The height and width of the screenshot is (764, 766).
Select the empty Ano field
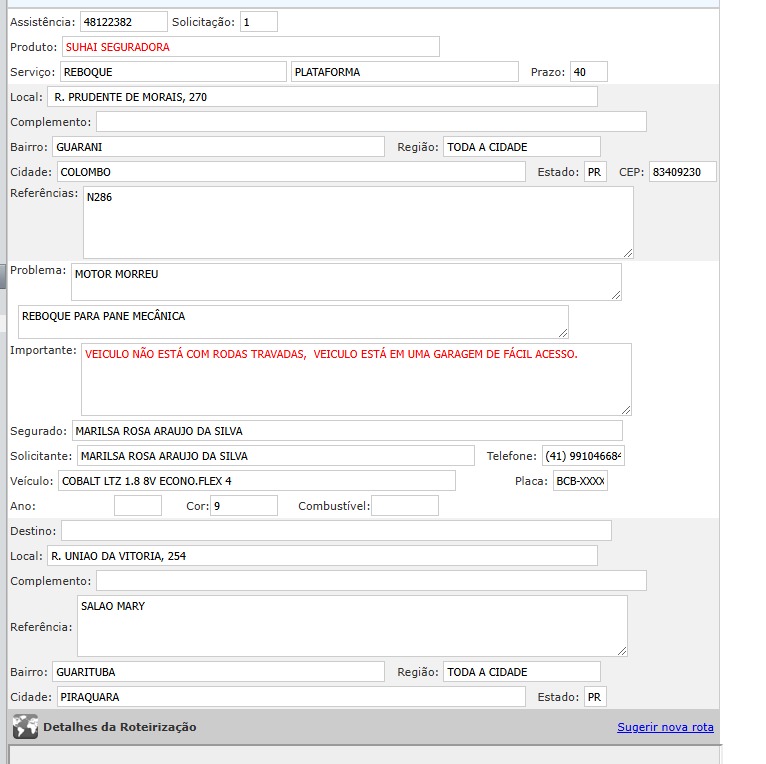(137, 506)
